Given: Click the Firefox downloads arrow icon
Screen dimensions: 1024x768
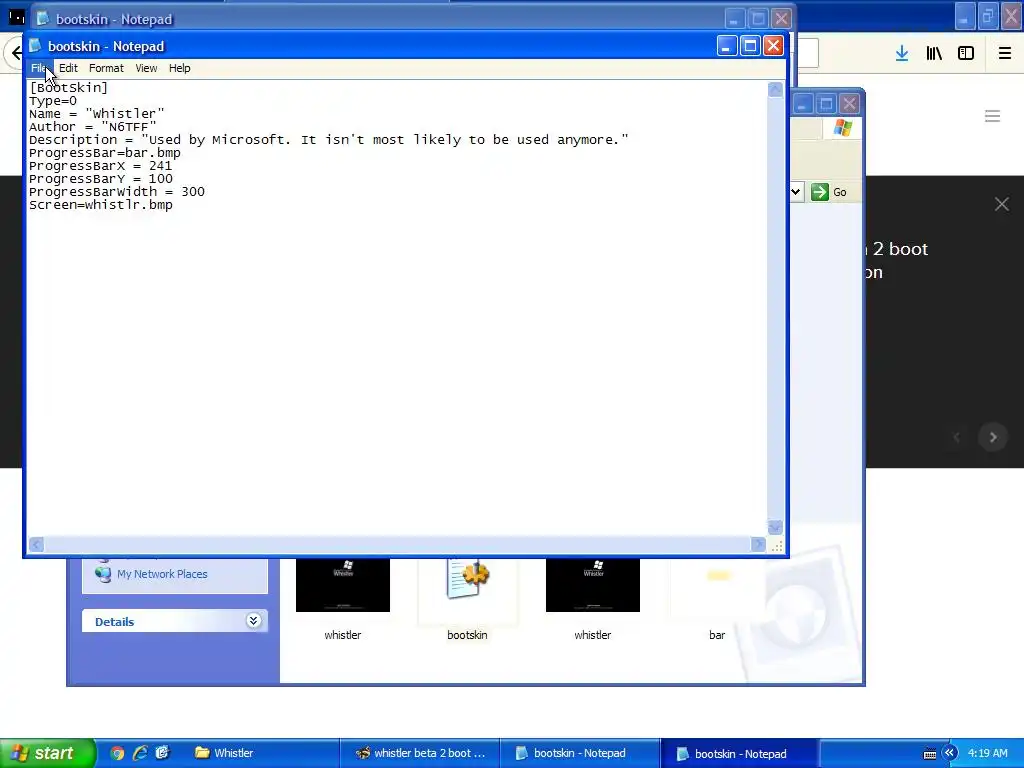Looking at the screenshot, I should [x=902, y=54].
